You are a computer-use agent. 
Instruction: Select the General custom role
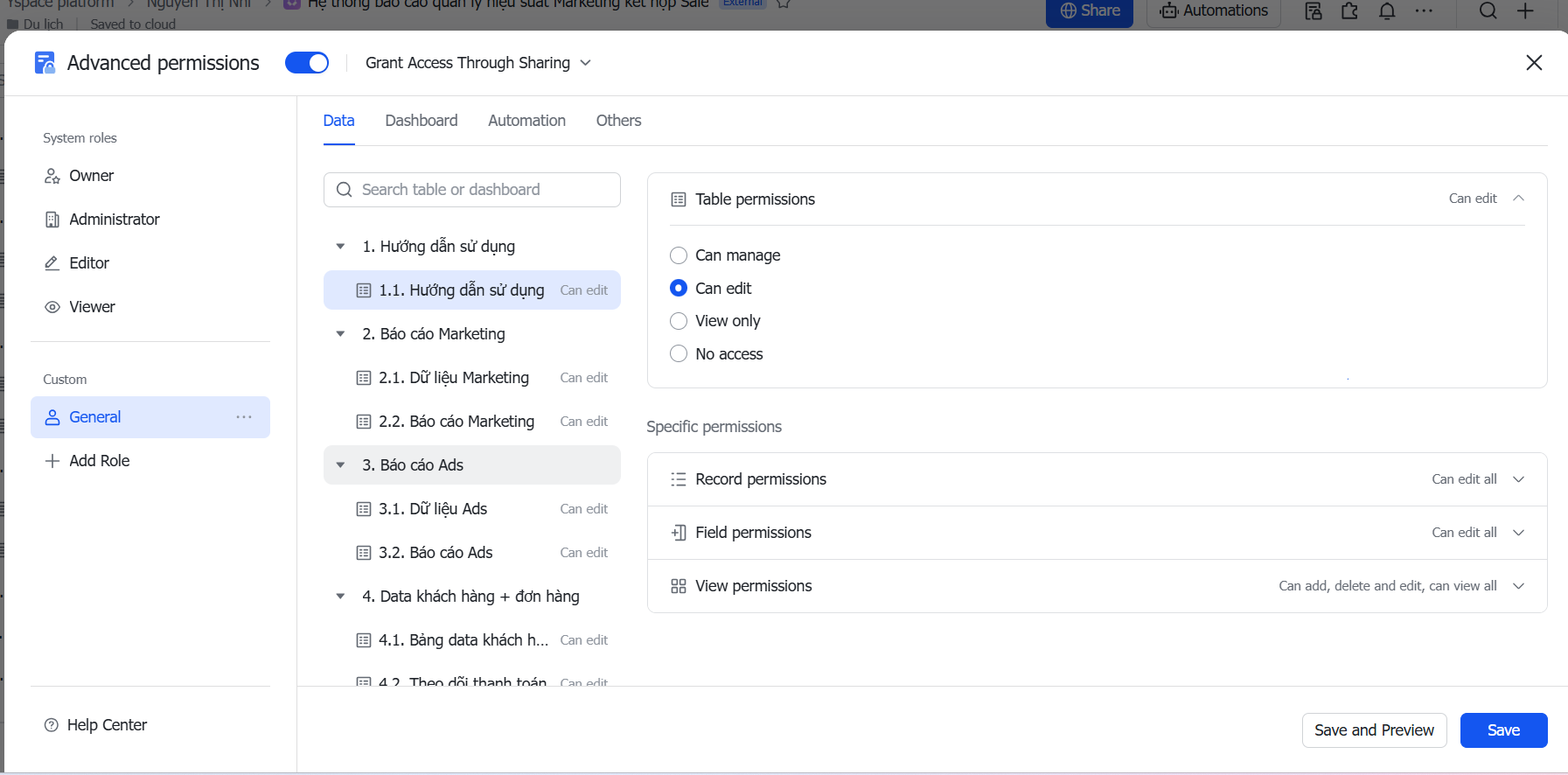(150, 417)
